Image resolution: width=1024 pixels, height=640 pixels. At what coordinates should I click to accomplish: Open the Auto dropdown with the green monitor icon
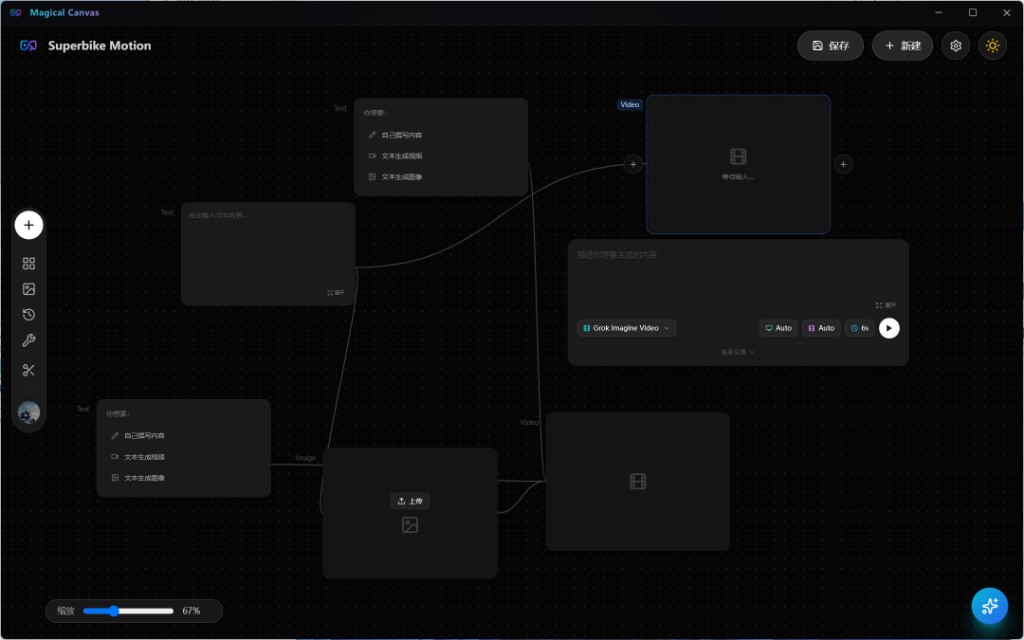point(778,328)
